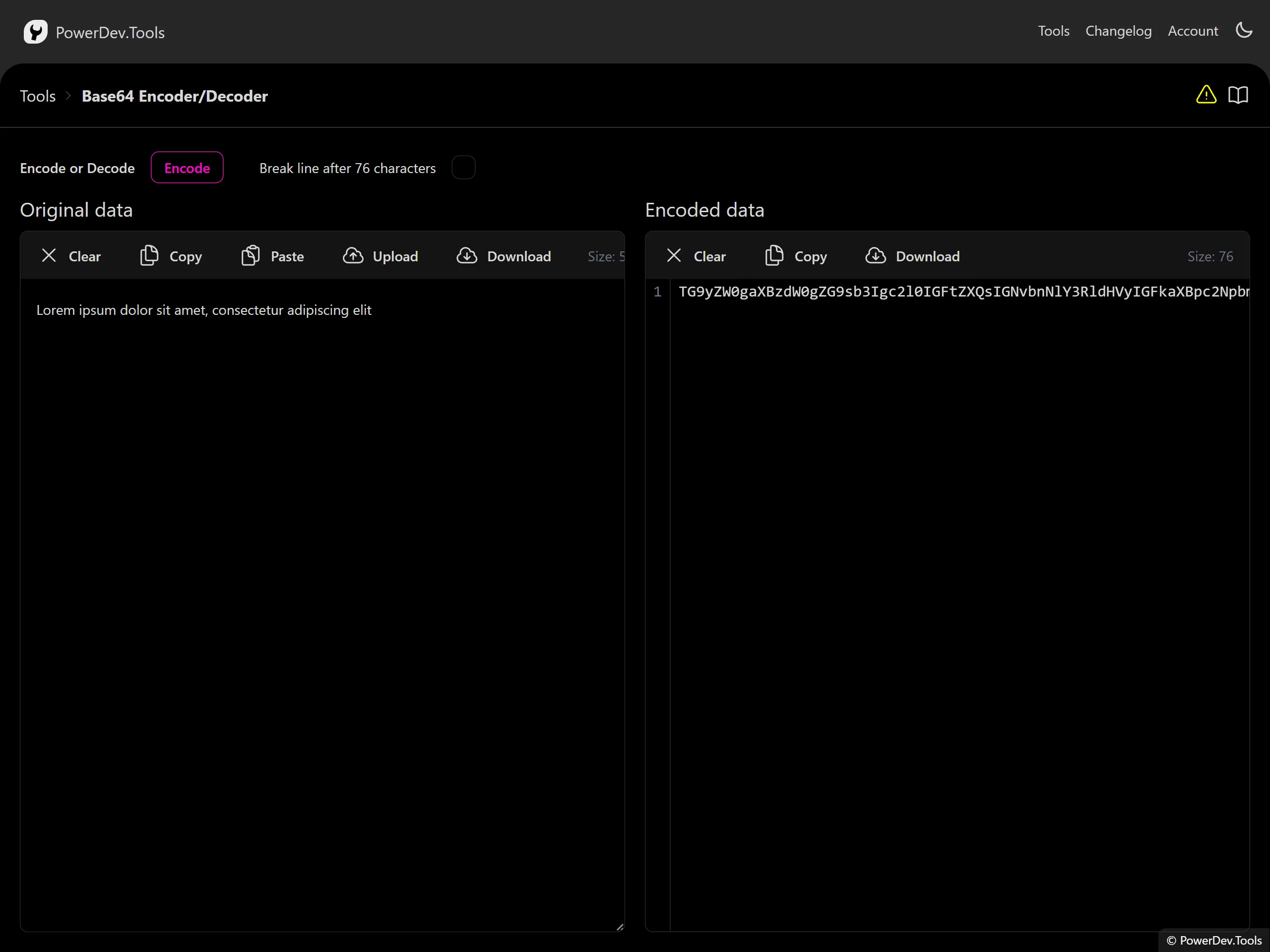
Task: Toggle dark mode moon icon
Action: pyautogui.click(x=1244, y=30)
